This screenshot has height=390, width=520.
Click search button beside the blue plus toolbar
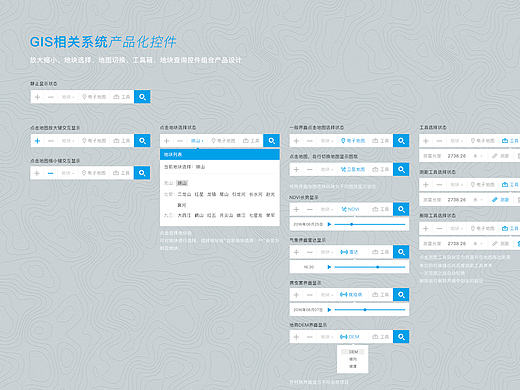tap(142, 141)
